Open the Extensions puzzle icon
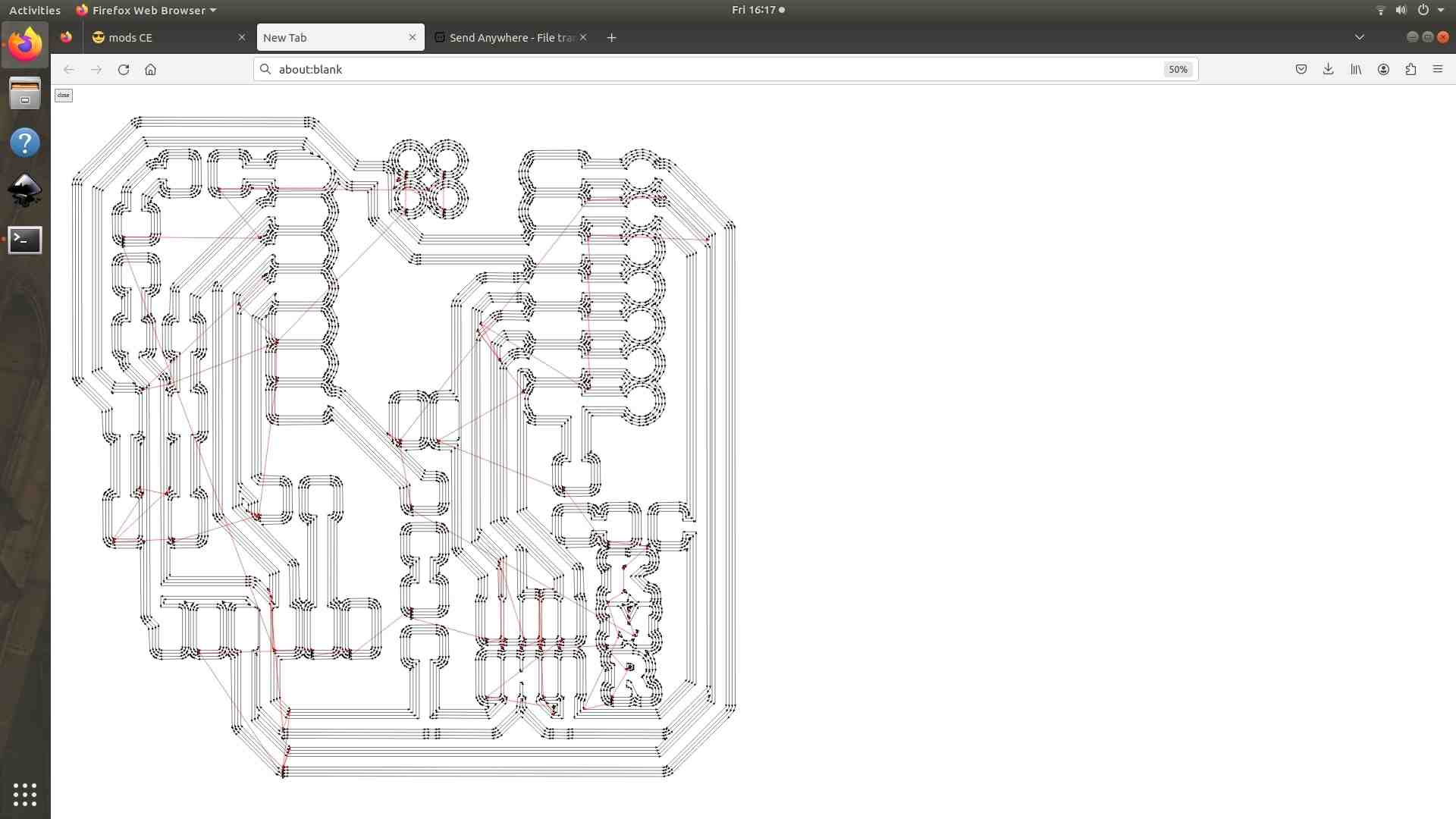 pyautogui.click(x=1410, y=69)
